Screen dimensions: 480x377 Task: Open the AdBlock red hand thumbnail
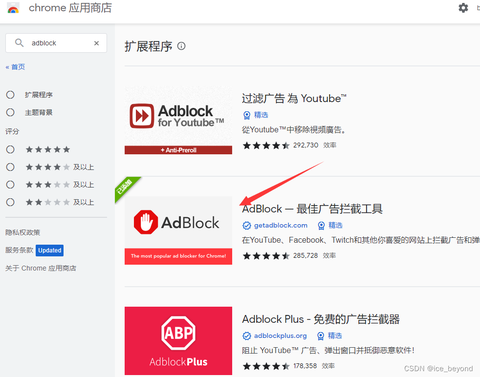click(x=178, y=230)
